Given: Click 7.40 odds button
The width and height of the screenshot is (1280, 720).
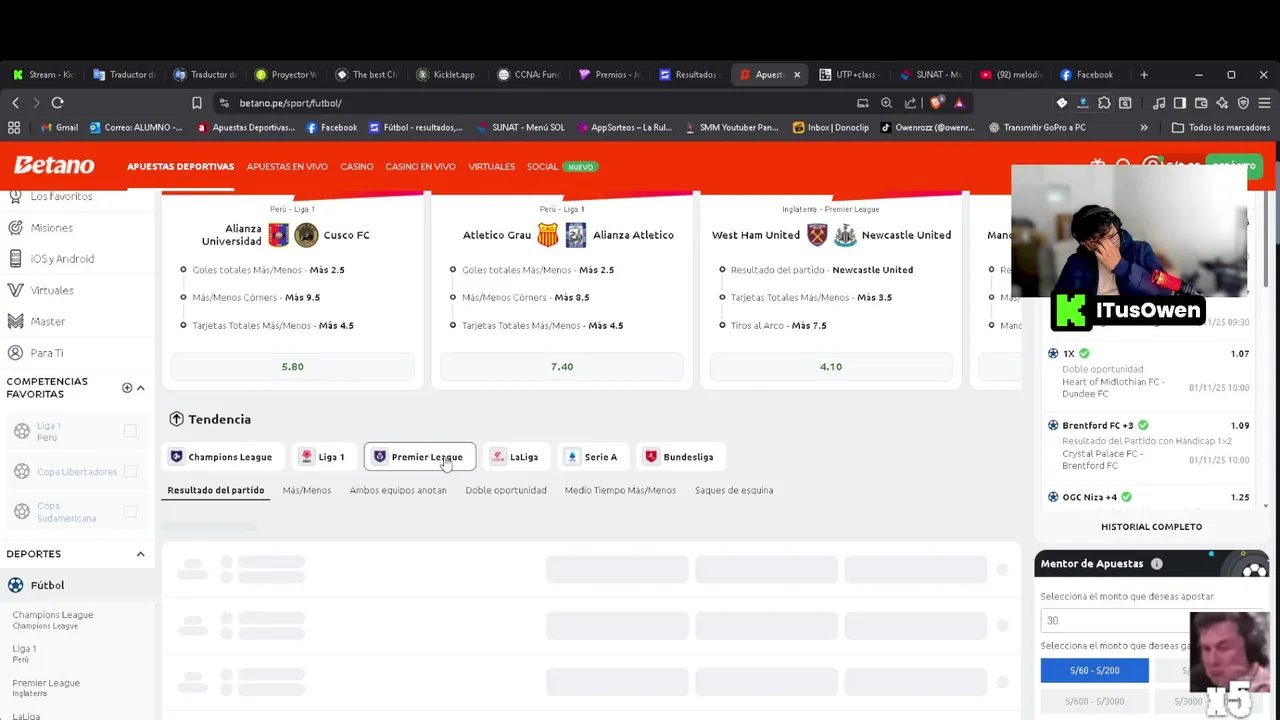Looking at the screenshot, I should pos(562,367).
